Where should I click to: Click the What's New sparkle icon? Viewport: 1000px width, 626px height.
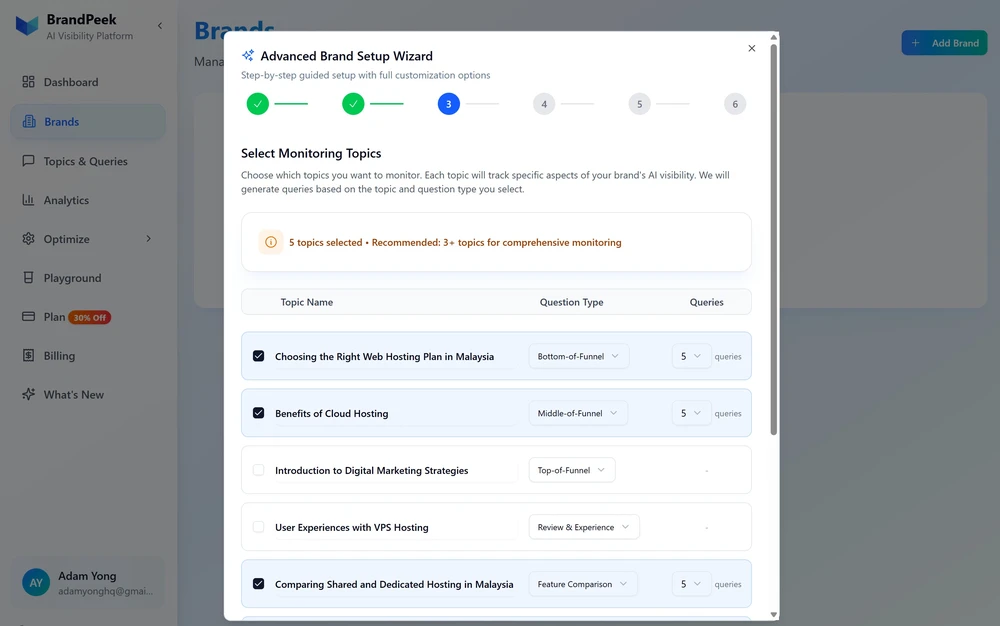28,394
